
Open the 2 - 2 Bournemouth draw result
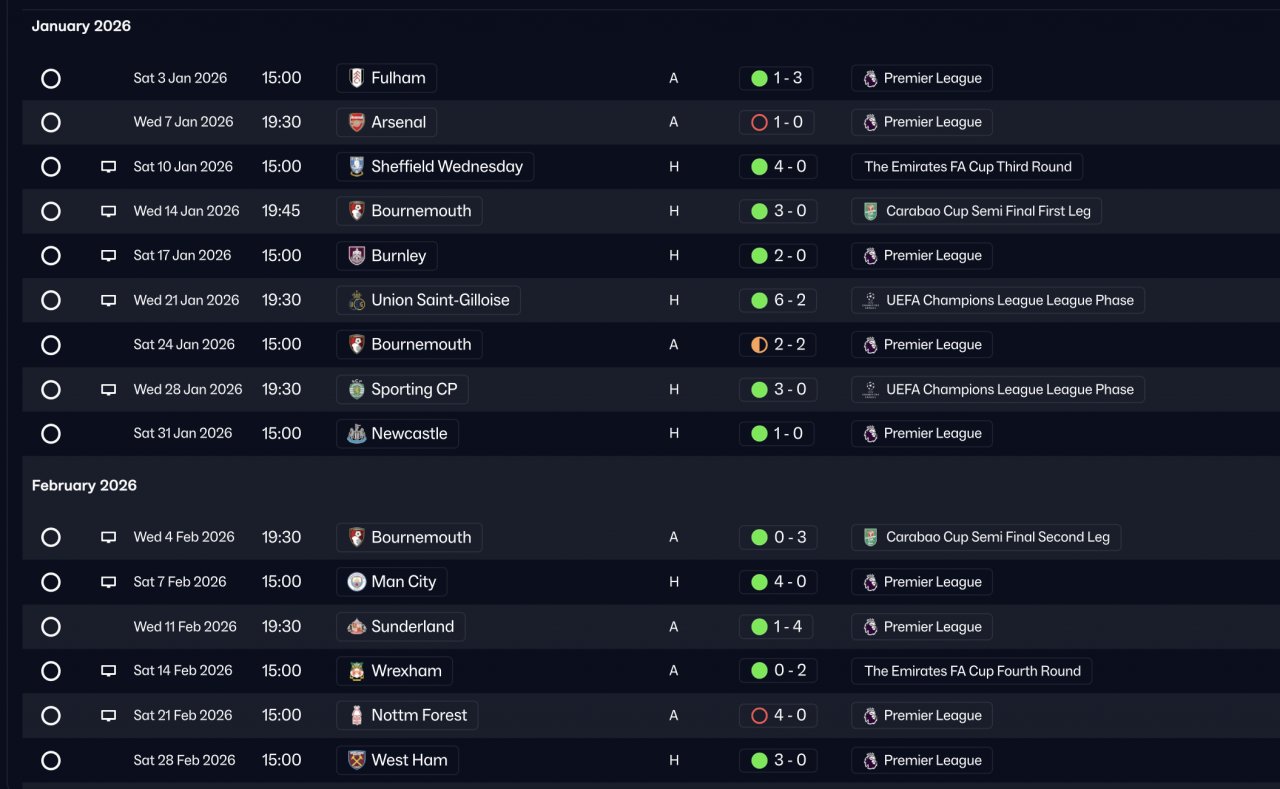[x=778, y=345]
